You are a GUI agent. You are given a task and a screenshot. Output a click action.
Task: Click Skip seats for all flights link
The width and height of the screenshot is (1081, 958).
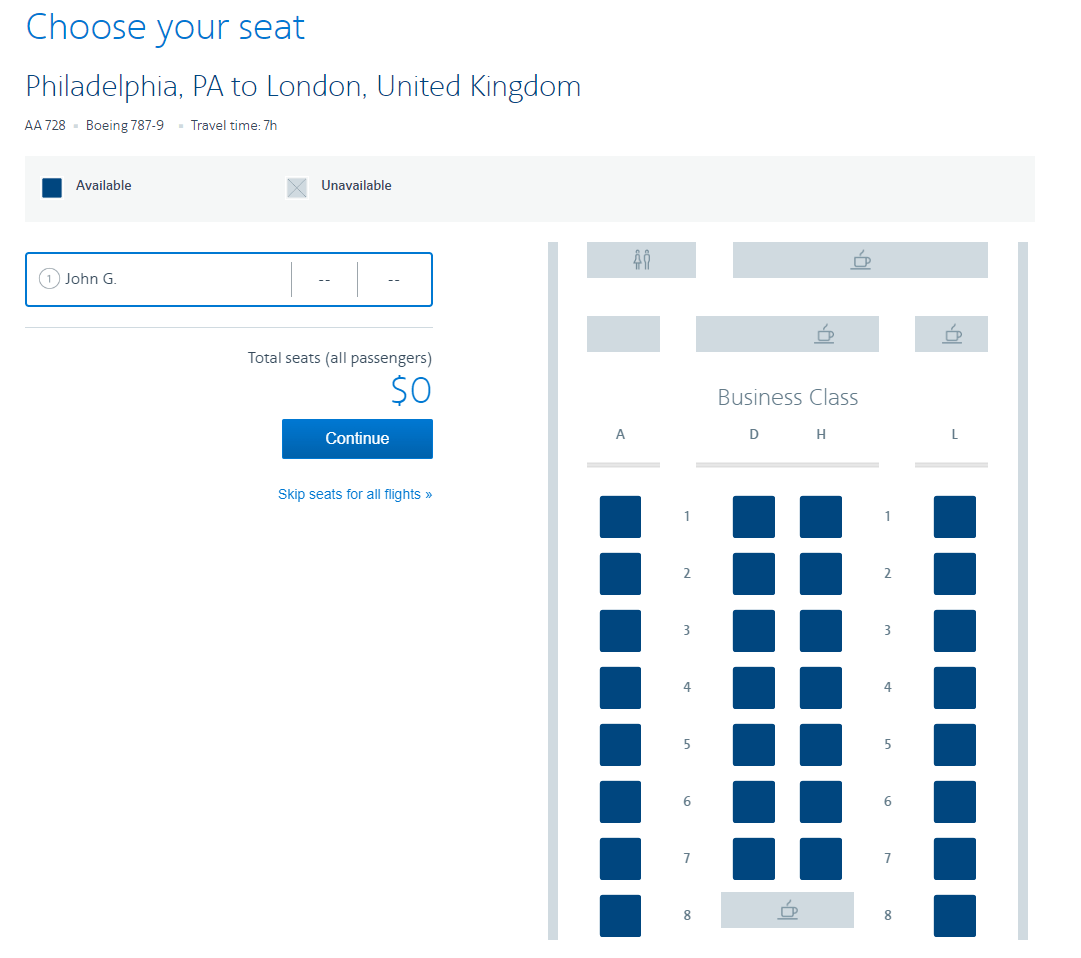pyautogui.click(x=355, y=494)
